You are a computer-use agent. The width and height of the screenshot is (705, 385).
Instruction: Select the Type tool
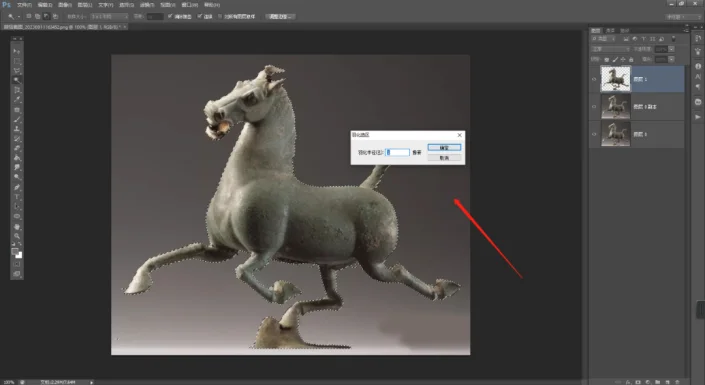17,197
